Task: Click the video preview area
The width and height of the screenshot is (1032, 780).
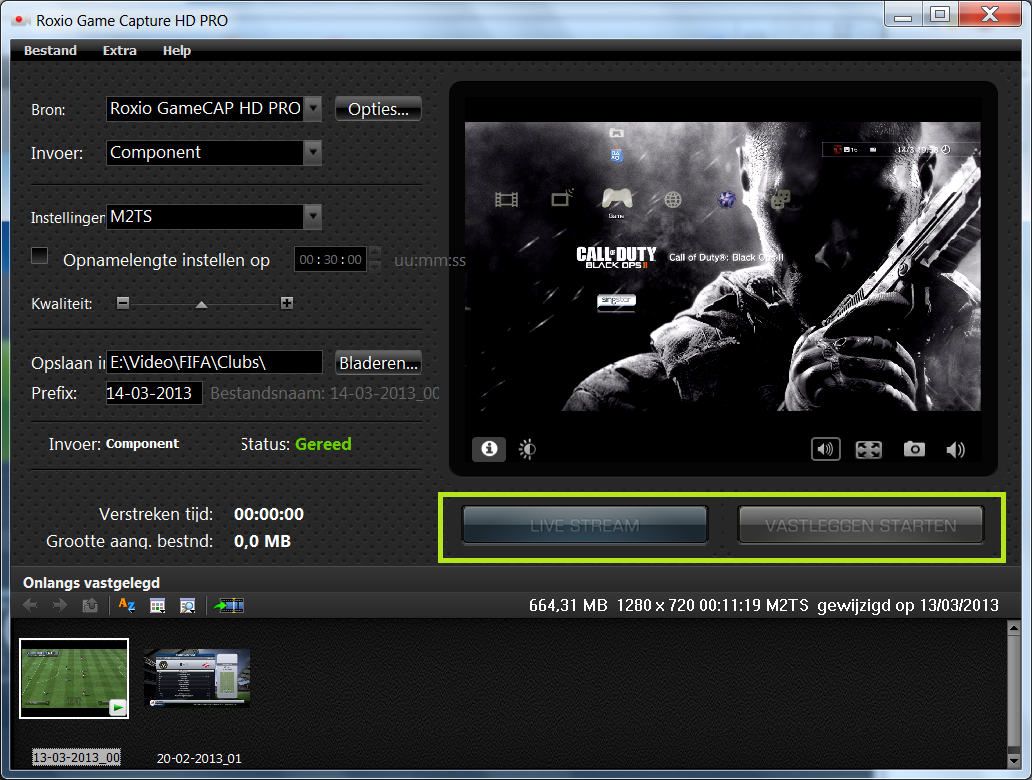Action: tap(723, 266)
